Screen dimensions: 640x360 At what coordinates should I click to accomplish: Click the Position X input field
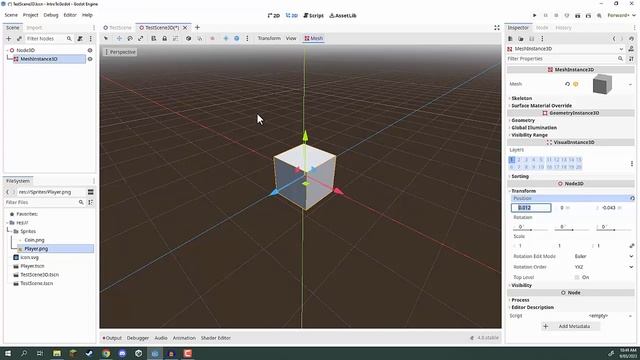coord(531,208)
